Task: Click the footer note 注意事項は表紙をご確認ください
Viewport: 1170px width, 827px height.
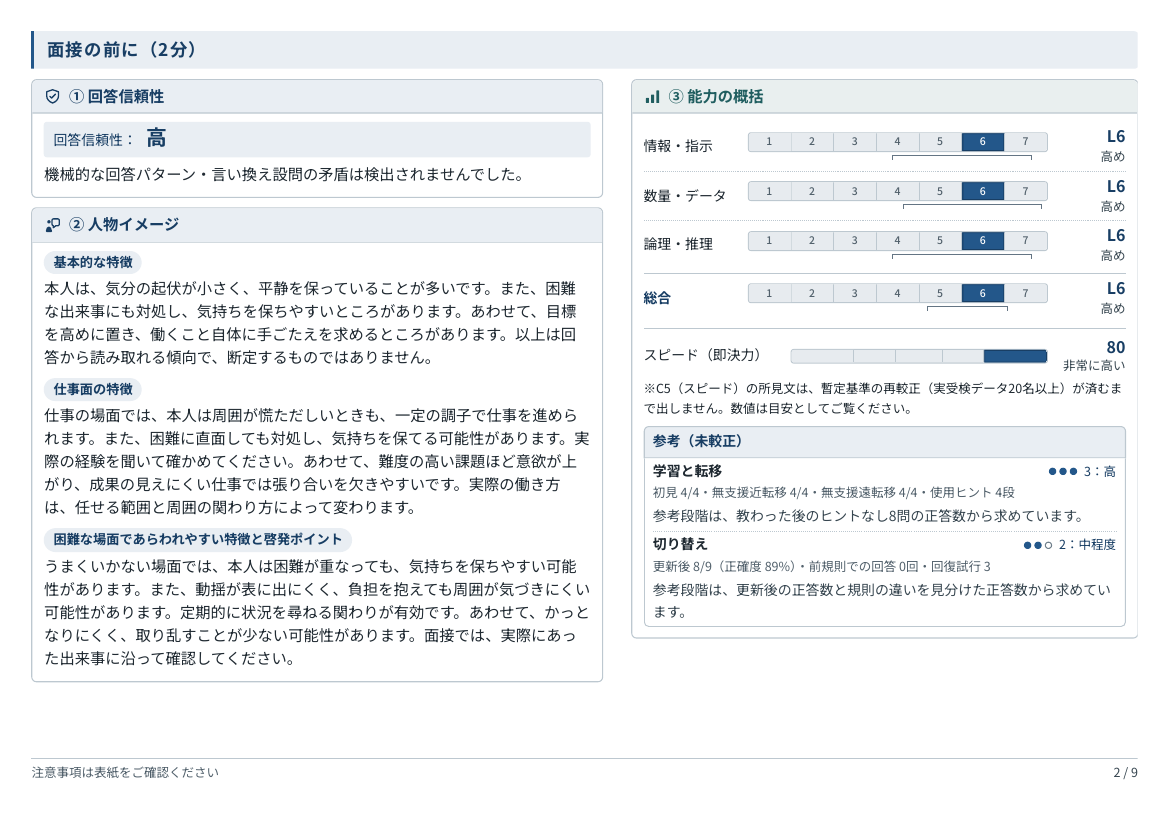Action: point(125,773)
